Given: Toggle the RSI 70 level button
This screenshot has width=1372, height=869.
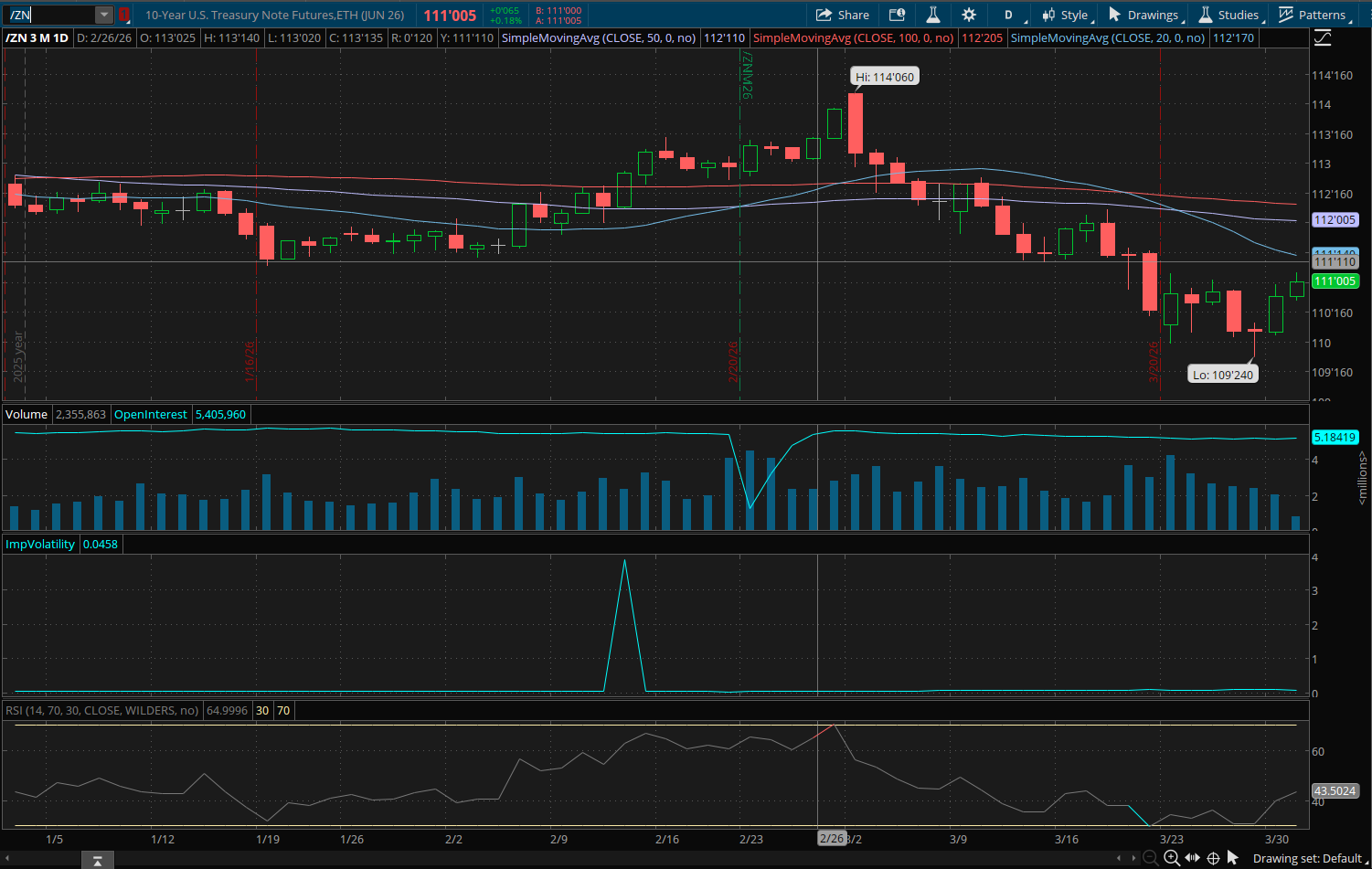Looking at the screenshot, I should 283,710.
